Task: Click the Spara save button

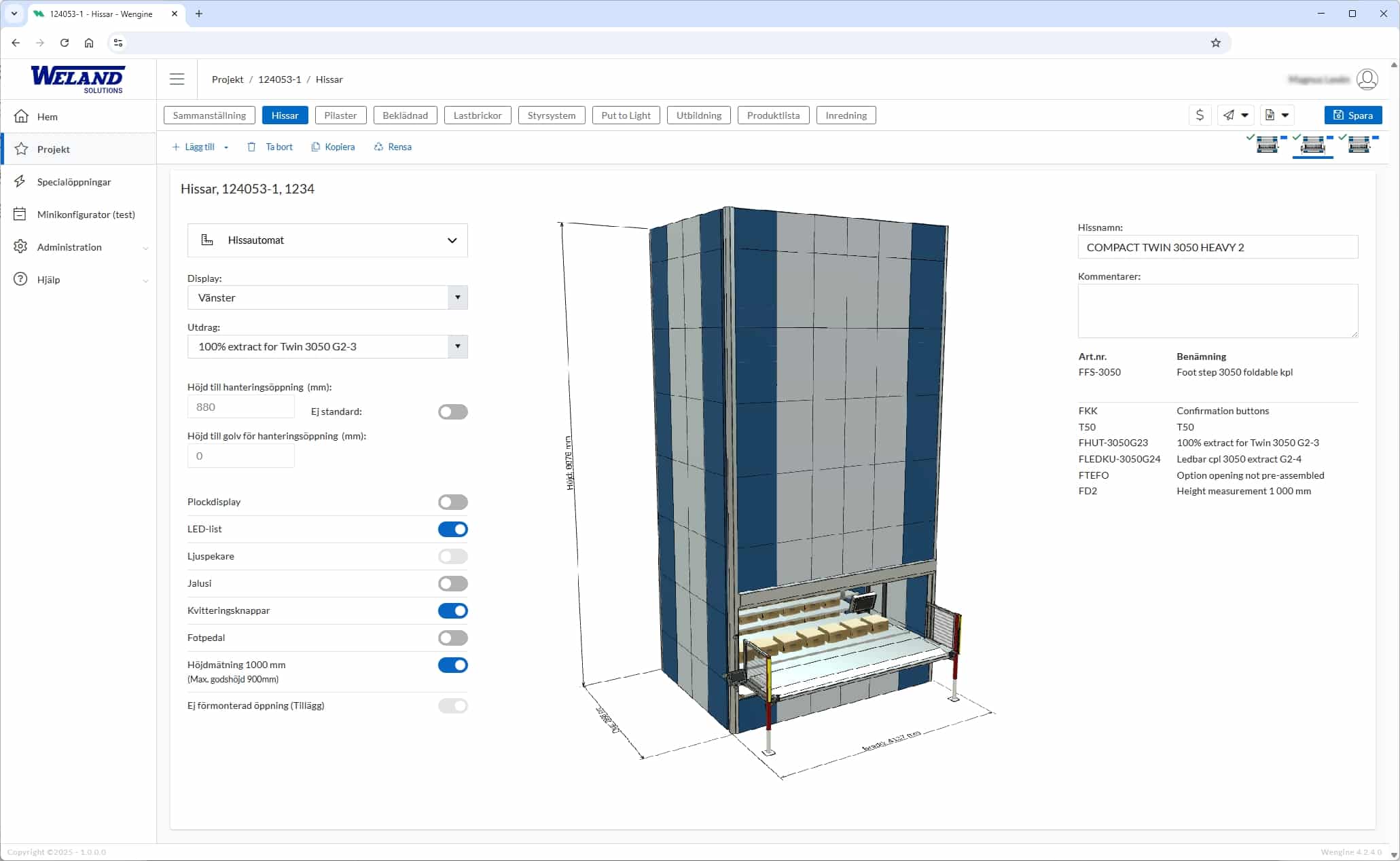Action: (x=1353, y=115)
